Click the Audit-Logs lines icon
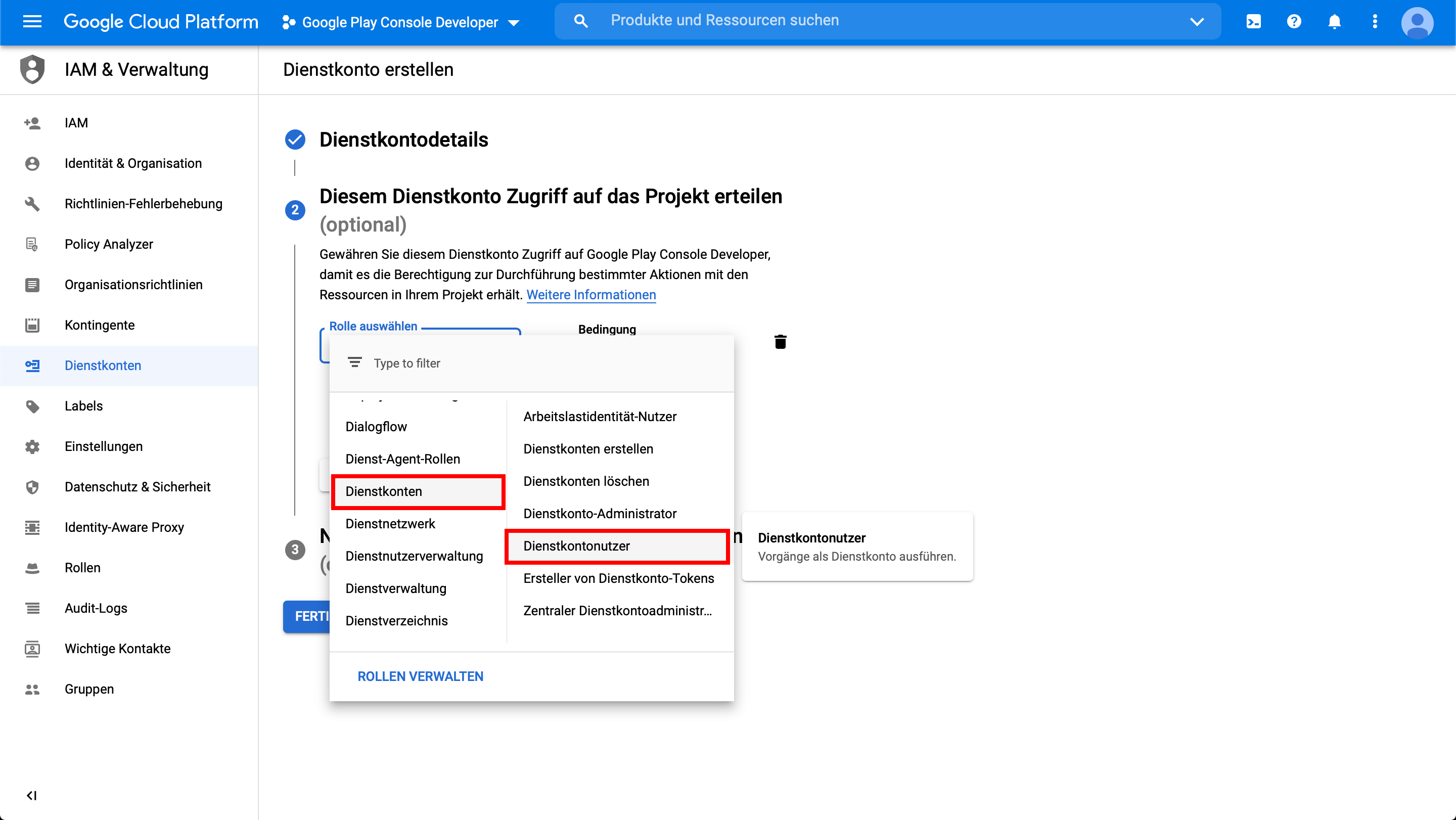 point(32,608)
